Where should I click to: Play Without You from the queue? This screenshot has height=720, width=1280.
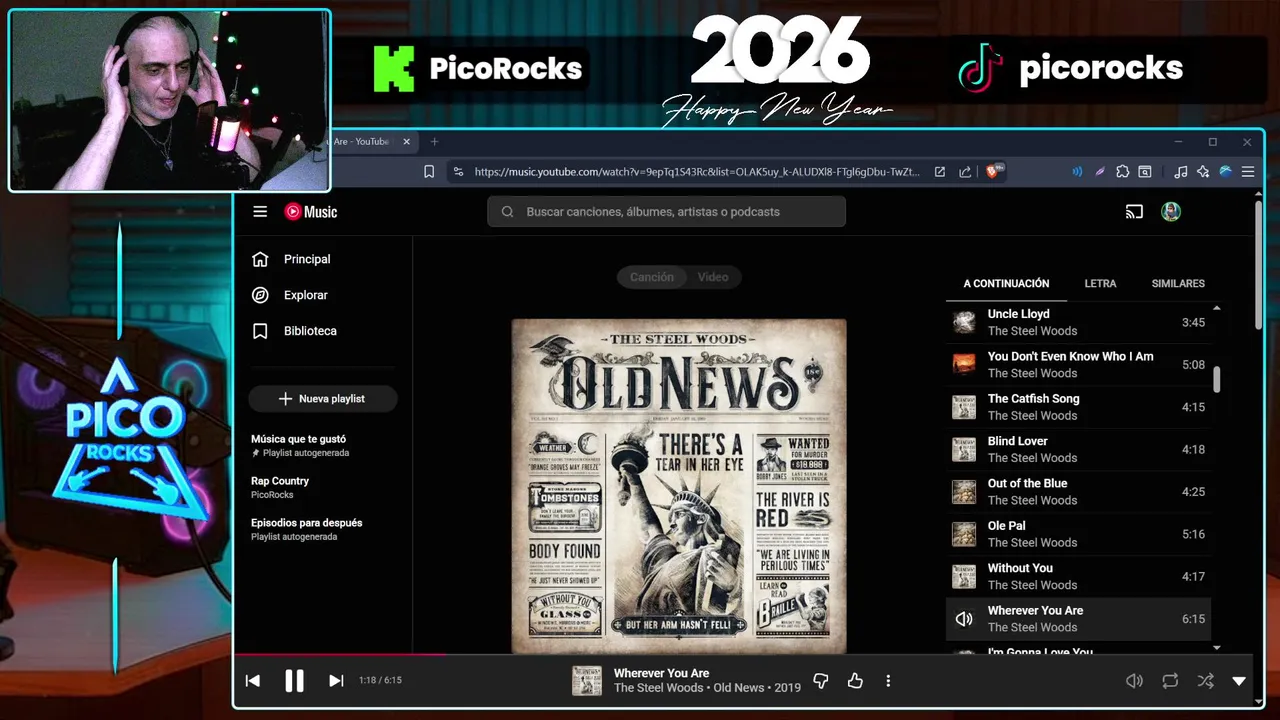tap(1078, 576)
